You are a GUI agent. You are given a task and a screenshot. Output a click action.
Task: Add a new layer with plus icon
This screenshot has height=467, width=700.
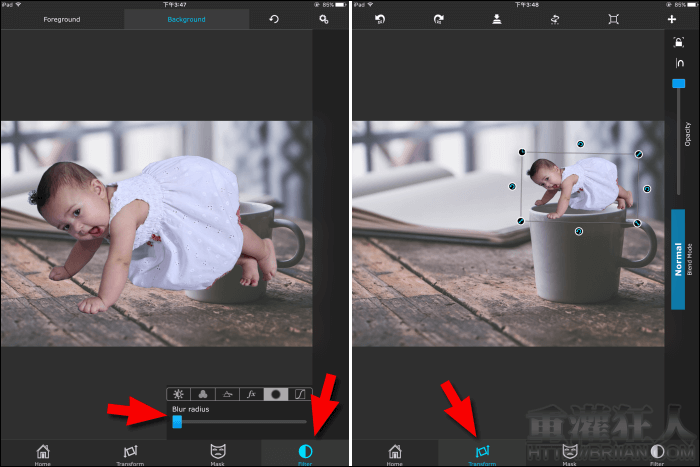click(x=671, y=19)
